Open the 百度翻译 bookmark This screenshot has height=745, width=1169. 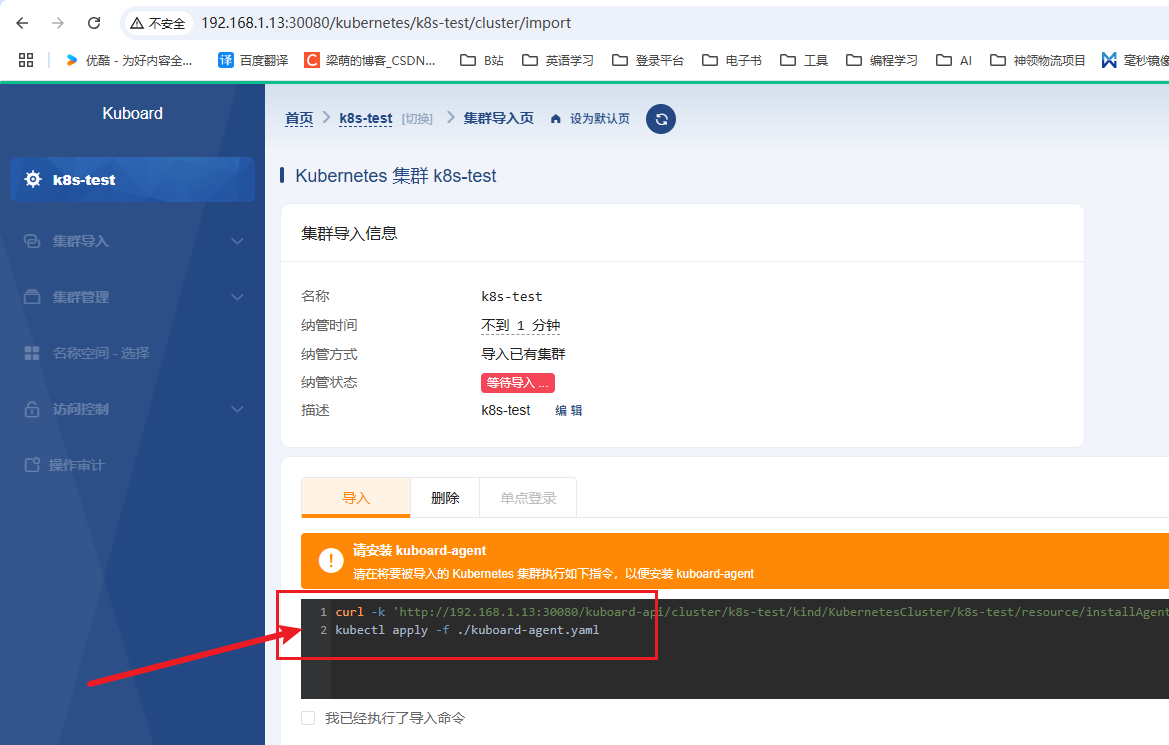tap(253, 60)
